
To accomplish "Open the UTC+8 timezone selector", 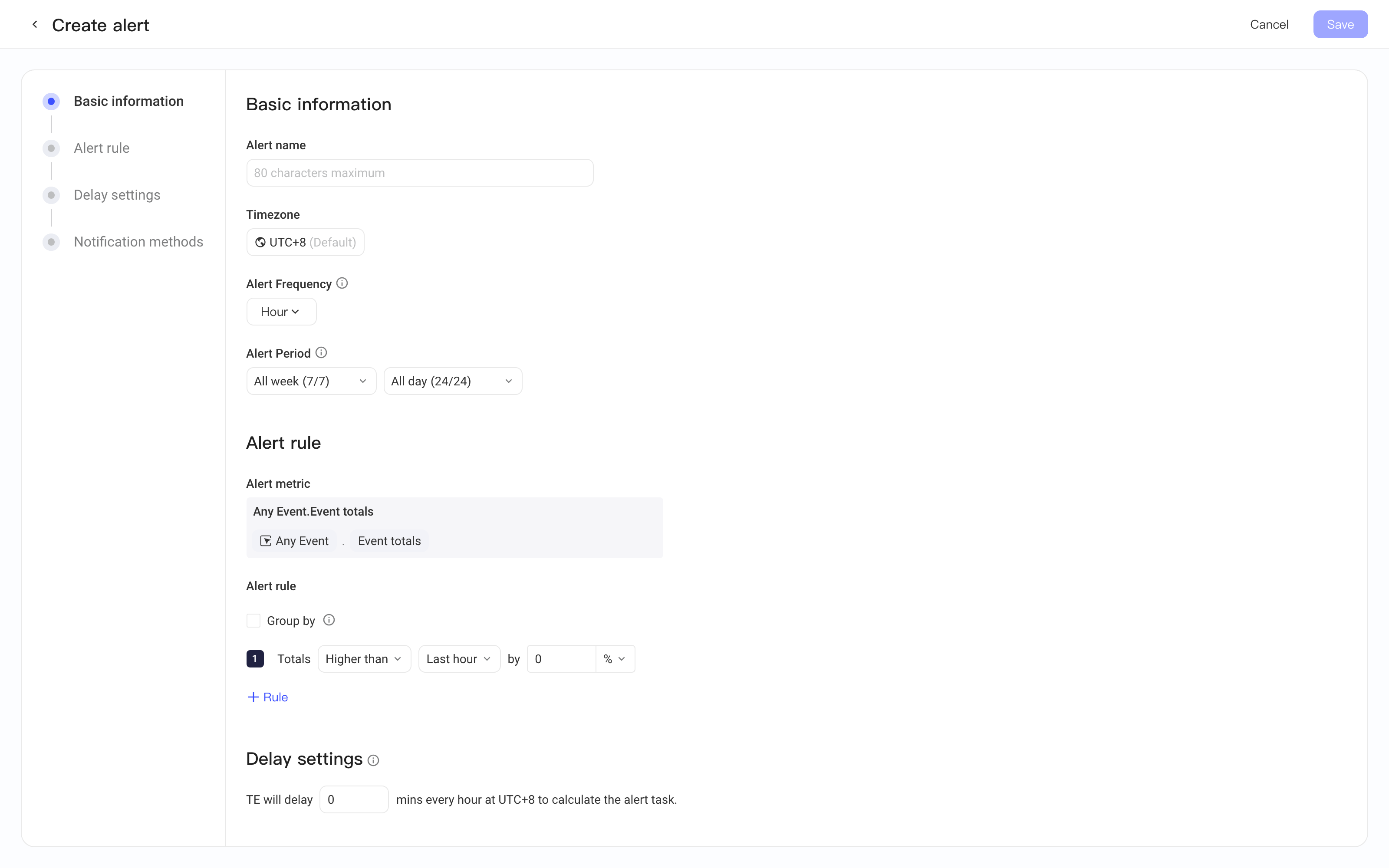I will [x=305, y=242].
